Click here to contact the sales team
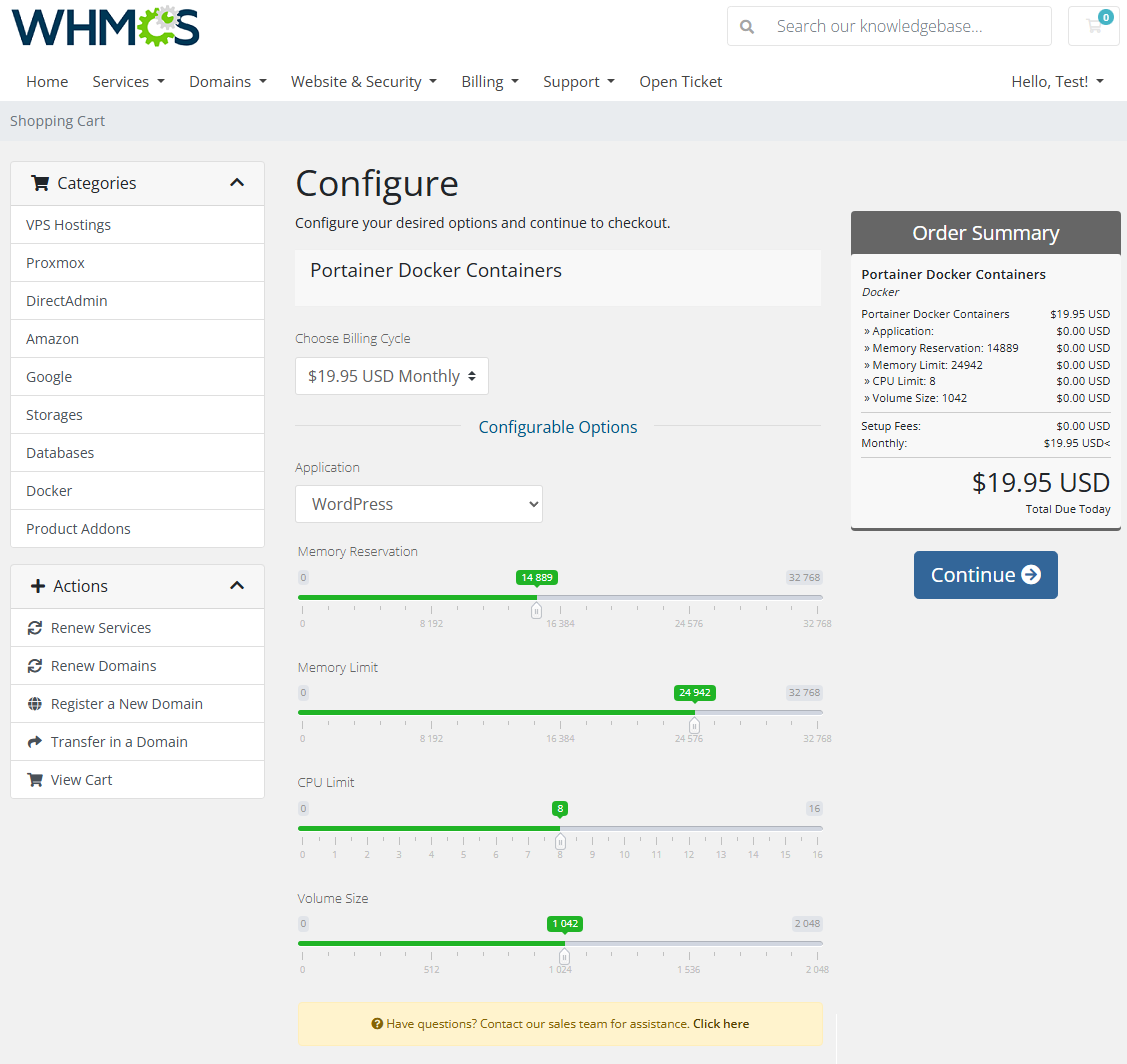 click(720, 1023)
